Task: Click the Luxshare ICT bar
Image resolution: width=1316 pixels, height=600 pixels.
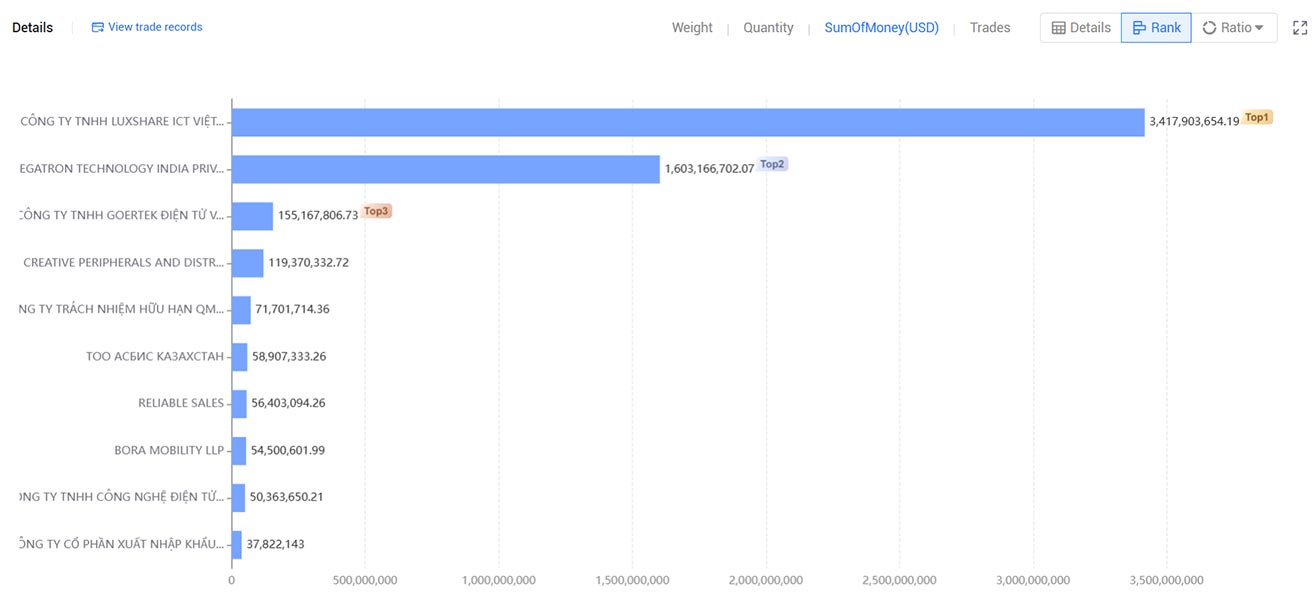Action: [x=688, y=122]
